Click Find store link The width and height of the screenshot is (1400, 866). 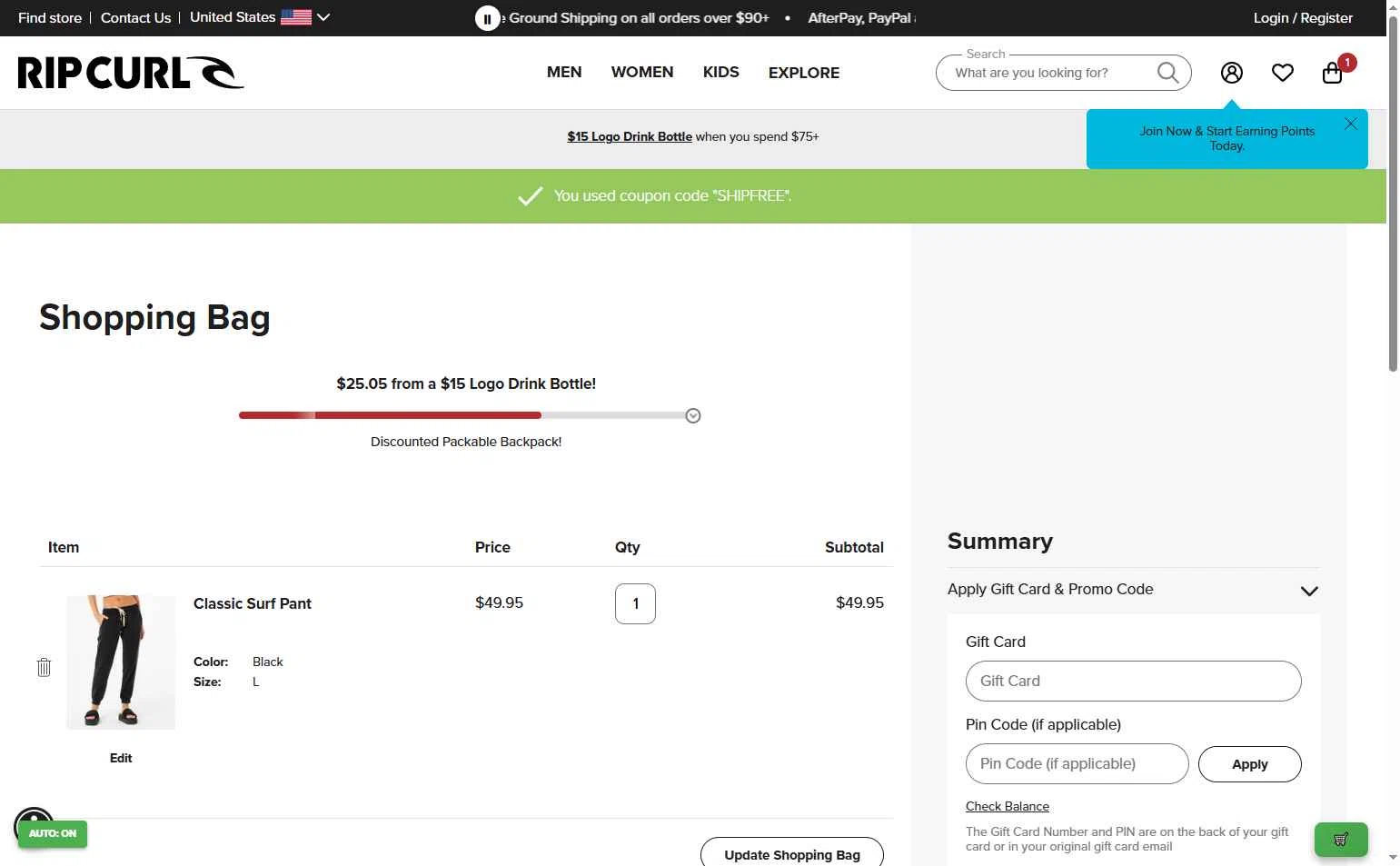[x=50, y=17]
